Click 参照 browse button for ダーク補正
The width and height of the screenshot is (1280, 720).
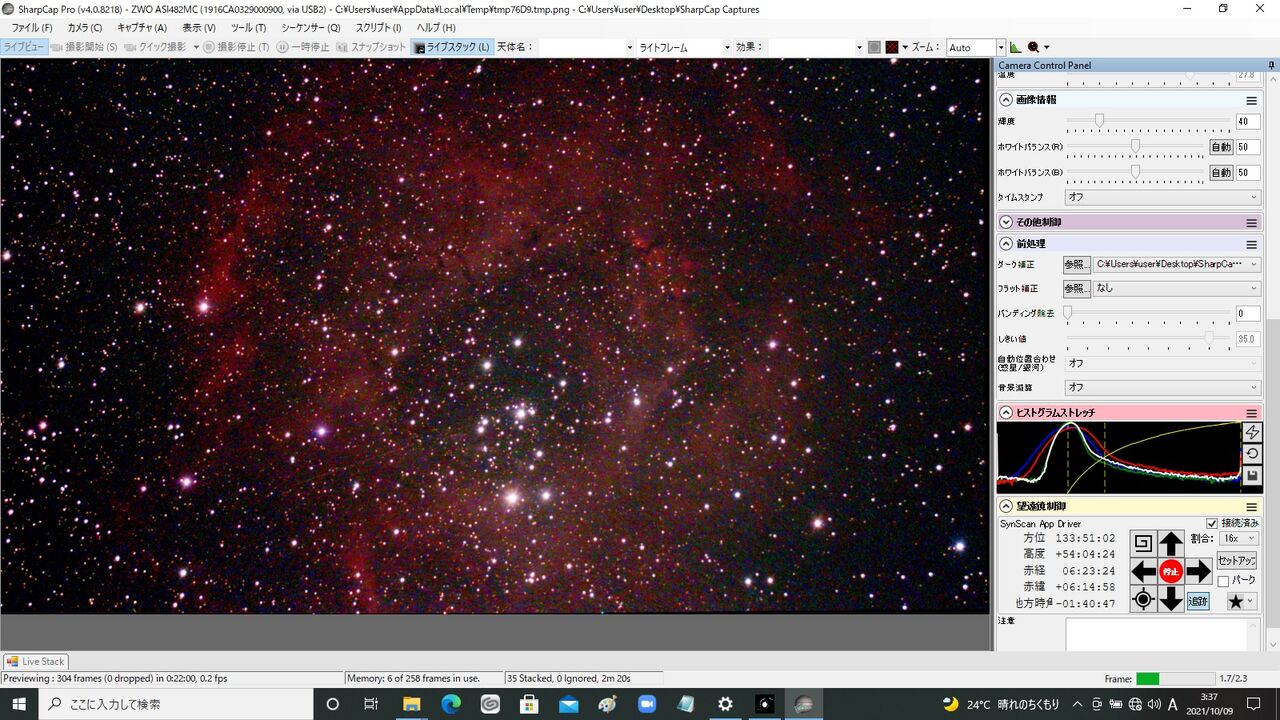tap(1075, 264)
